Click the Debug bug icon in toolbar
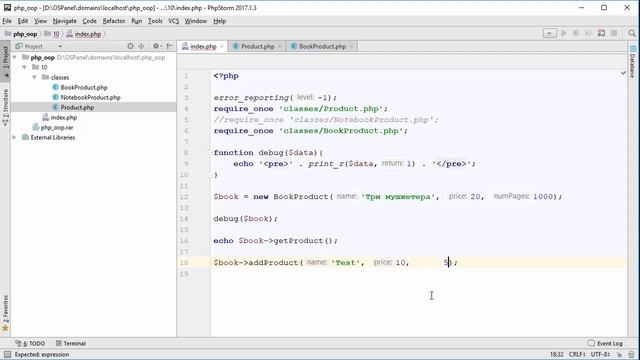The image size is (640, 360). 576,33
